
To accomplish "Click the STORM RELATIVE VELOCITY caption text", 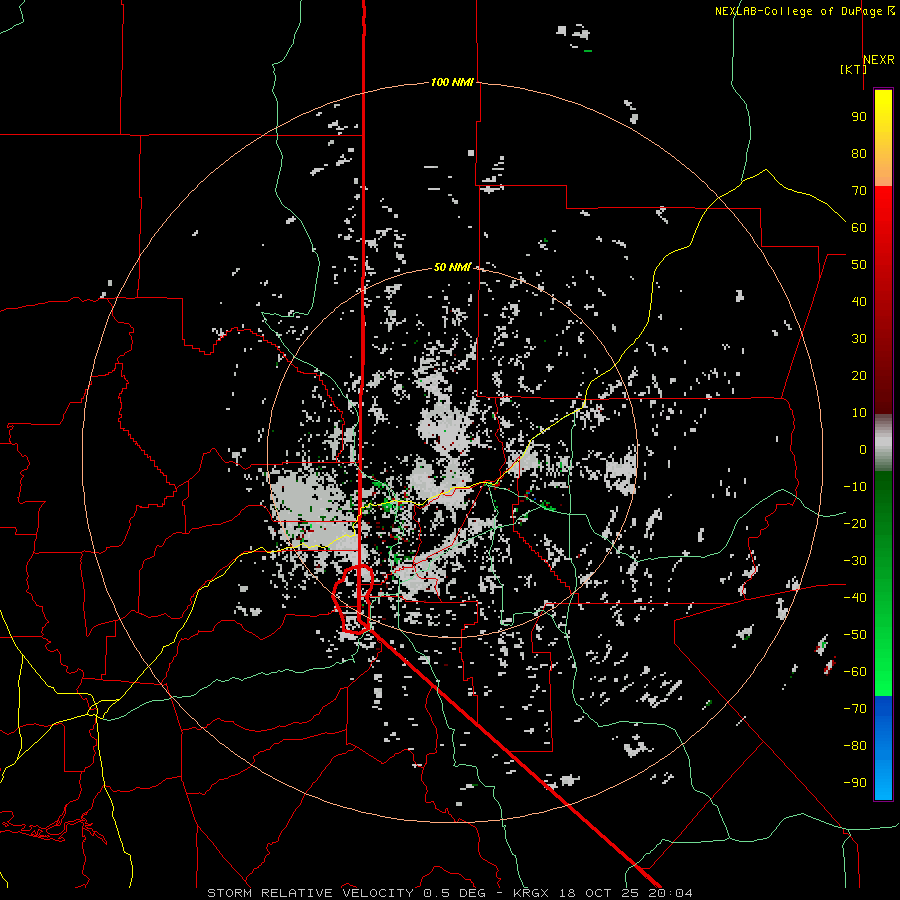I will (x=310, y=893).
